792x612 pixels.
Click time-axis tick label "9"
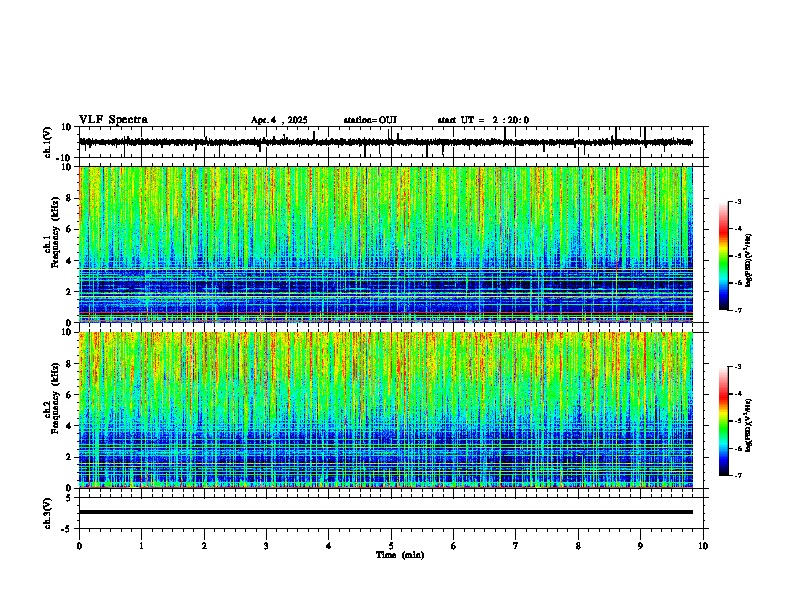point(640,546)
